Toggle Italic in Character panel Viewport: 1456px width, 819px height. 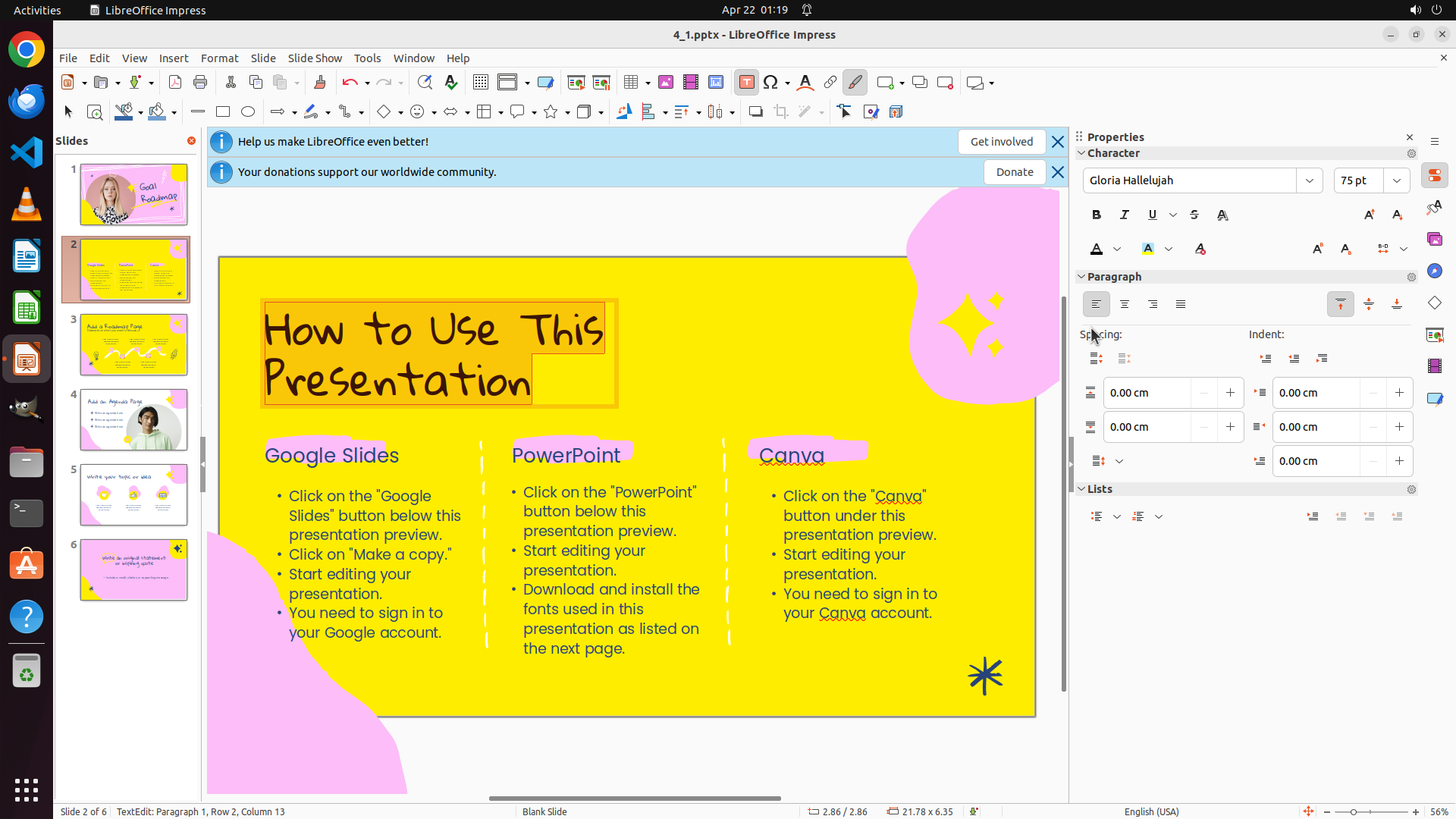click(x=1125, y=215)
